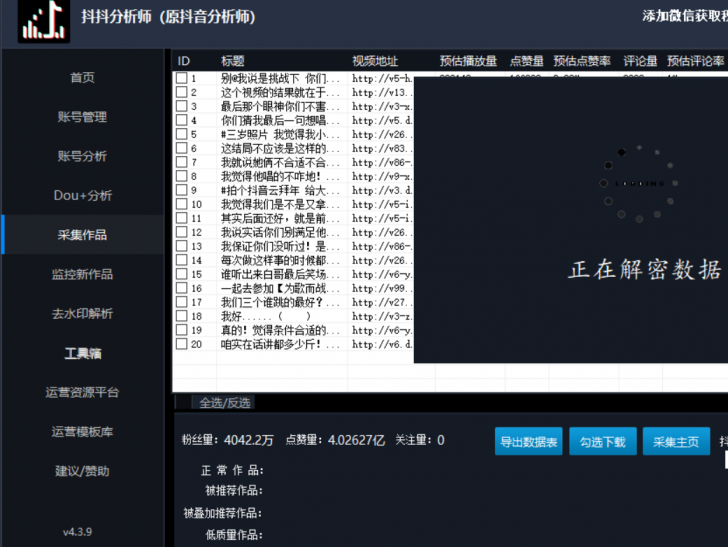
Task: Tick the checkbox for row 10
Action: pos(182,204)
